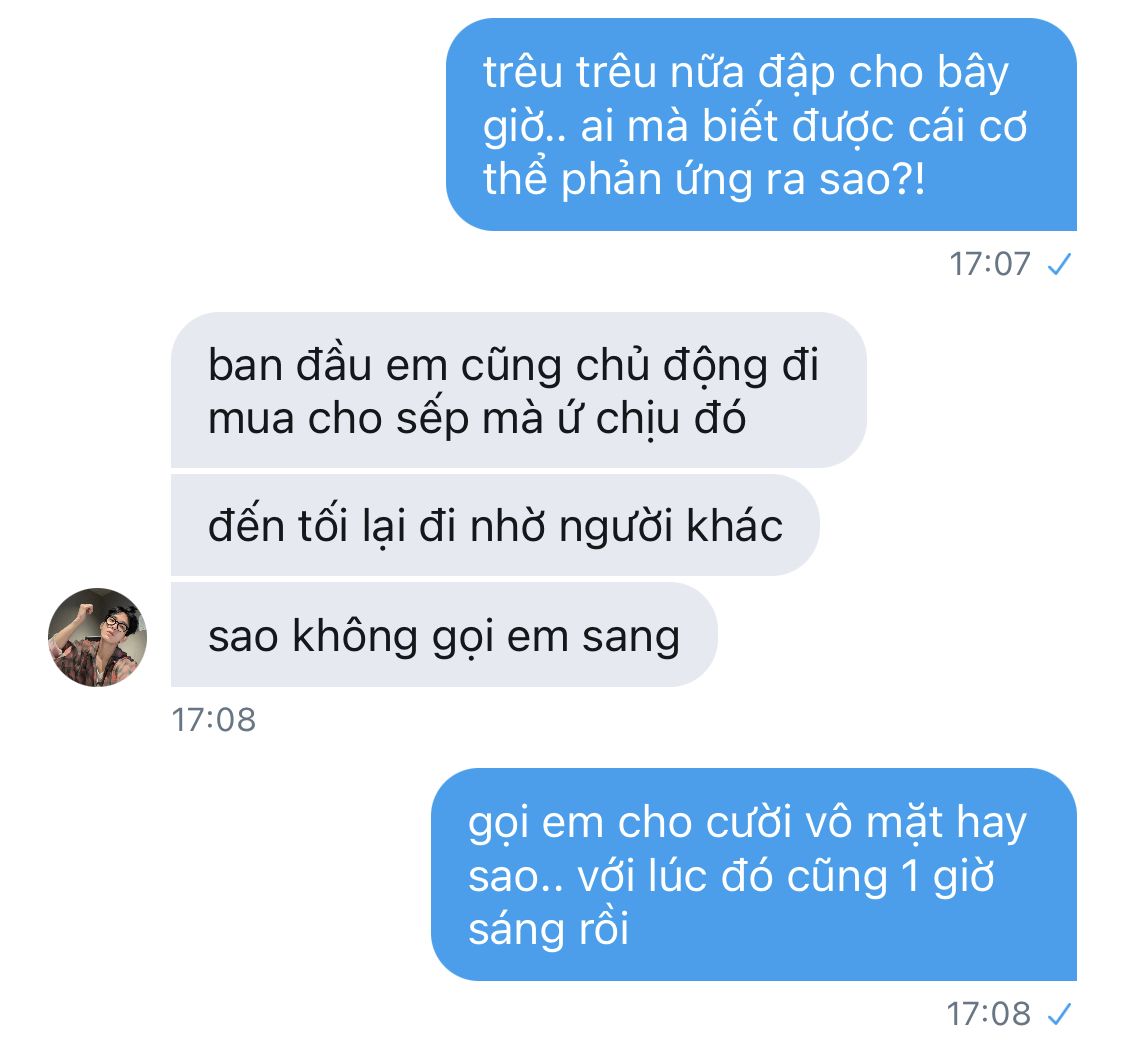1125x1046 pixels.
Task: Select the gray message 'ban đầu em cũng chủ động'
Action: 519,390
